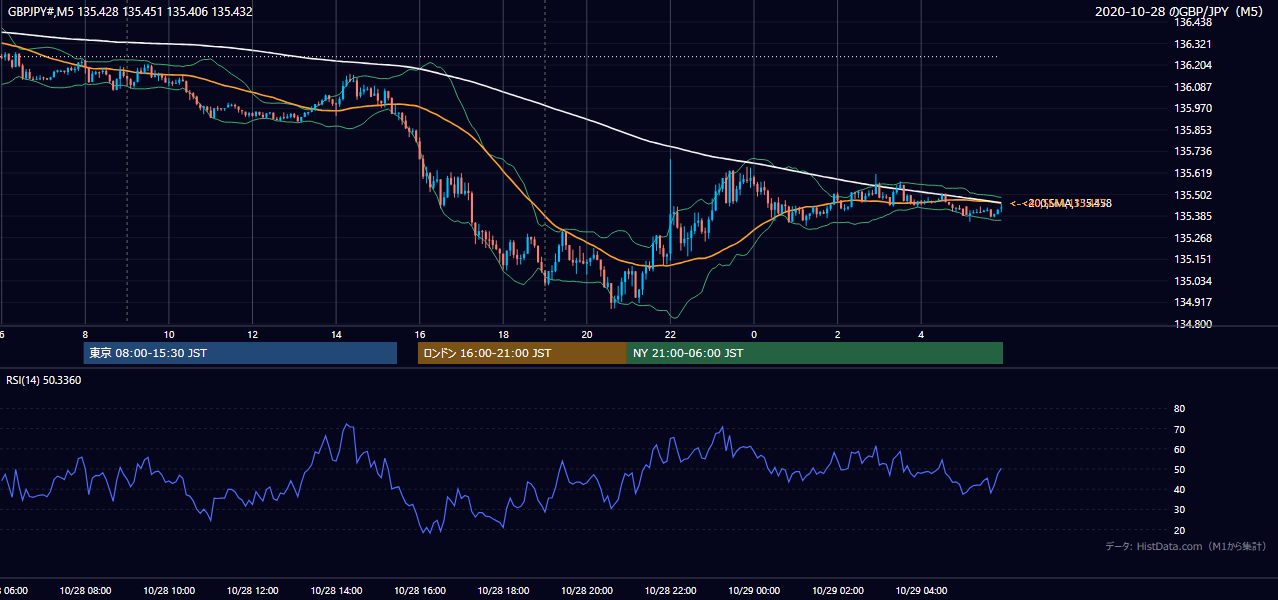Click the 10/28 12:00 date label
Image resolution: width=1278 pixels, height=600 pixels.
click(253, 591)
